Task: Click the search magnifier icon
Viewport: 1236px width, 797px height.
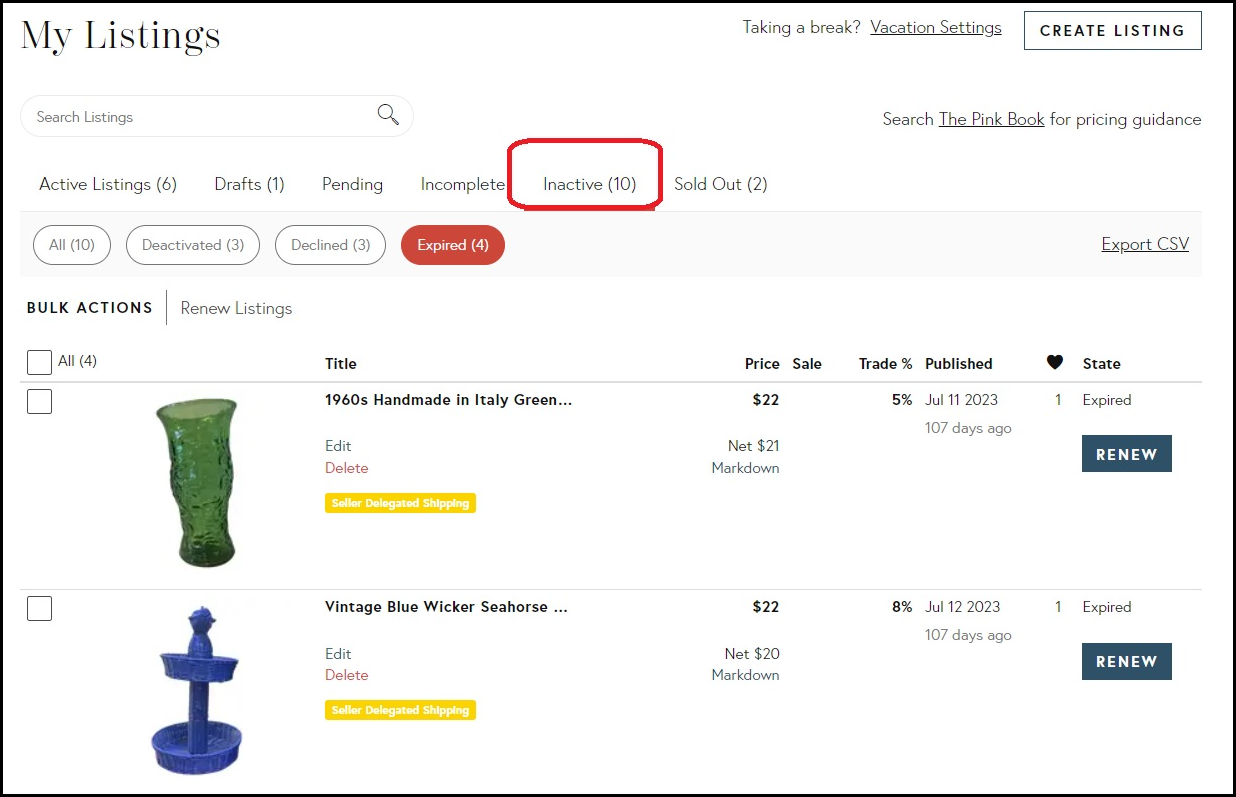Action: point(388,115)
